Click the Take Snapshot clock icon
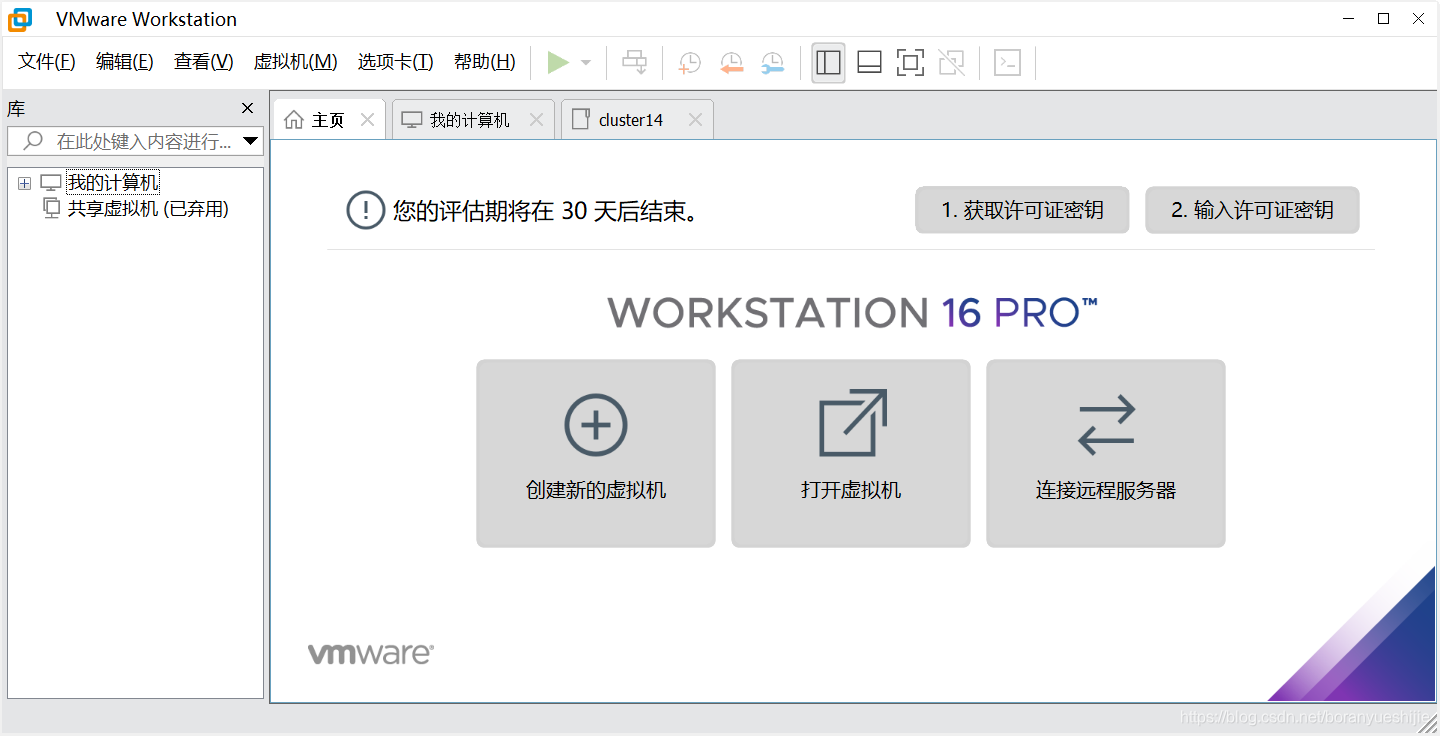1440x736 pixels. (x=690, y=63)
